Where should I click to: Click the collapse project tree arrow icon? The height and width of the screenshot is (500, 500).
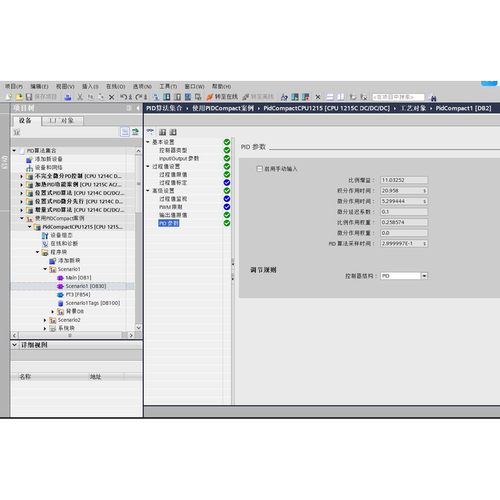[x=138, y=108]
